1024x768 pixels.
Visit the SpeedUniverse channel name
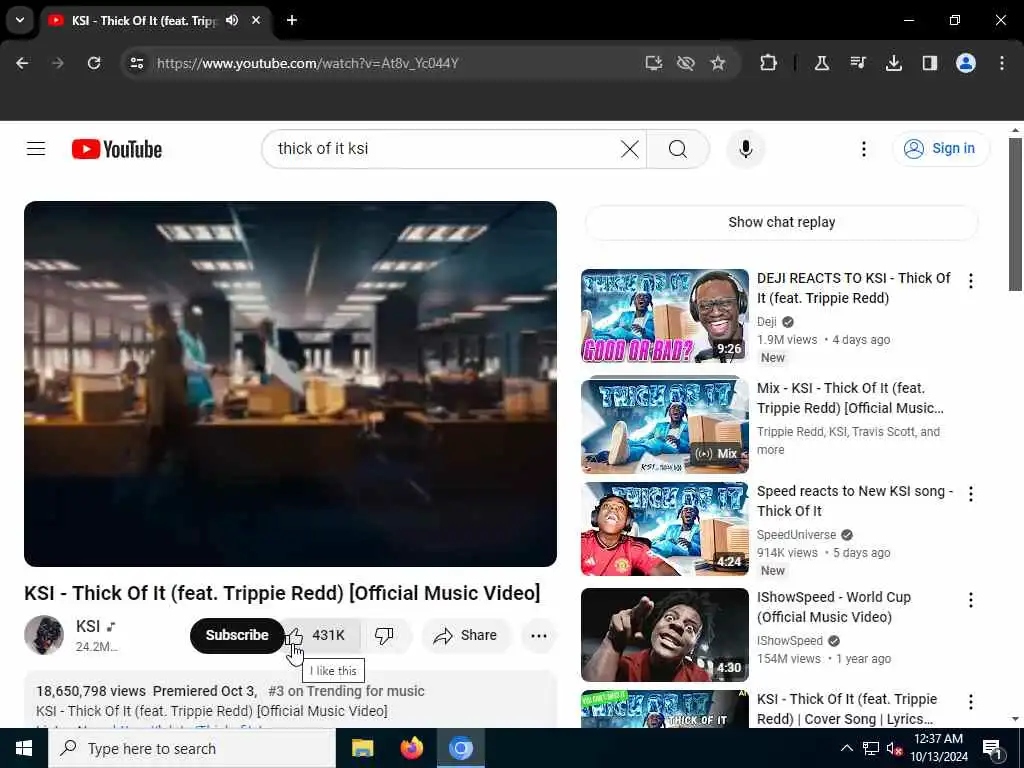click(x=796, y=535)
